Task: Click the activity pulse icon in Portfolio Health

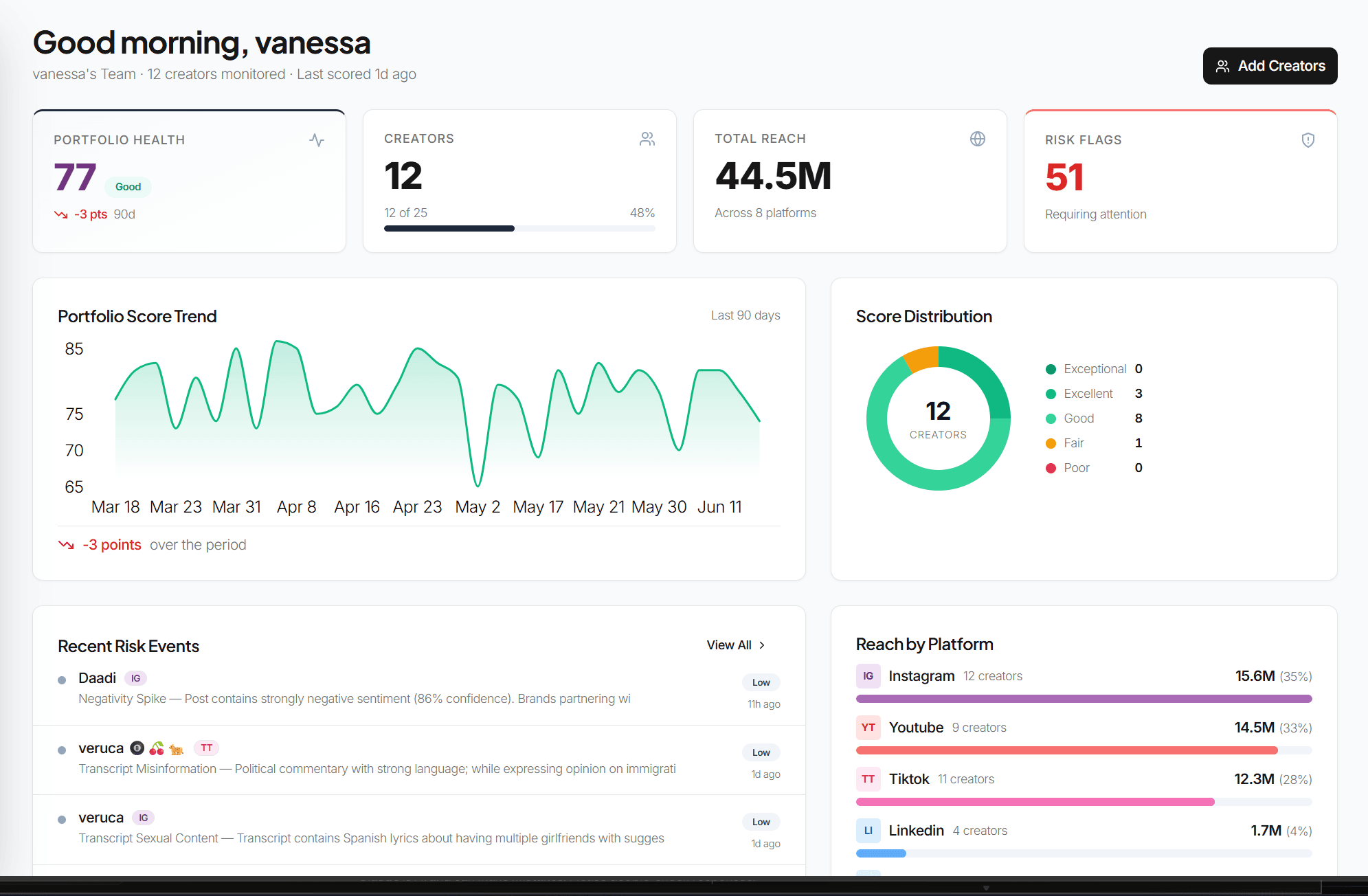Action: tap(317, 140)
